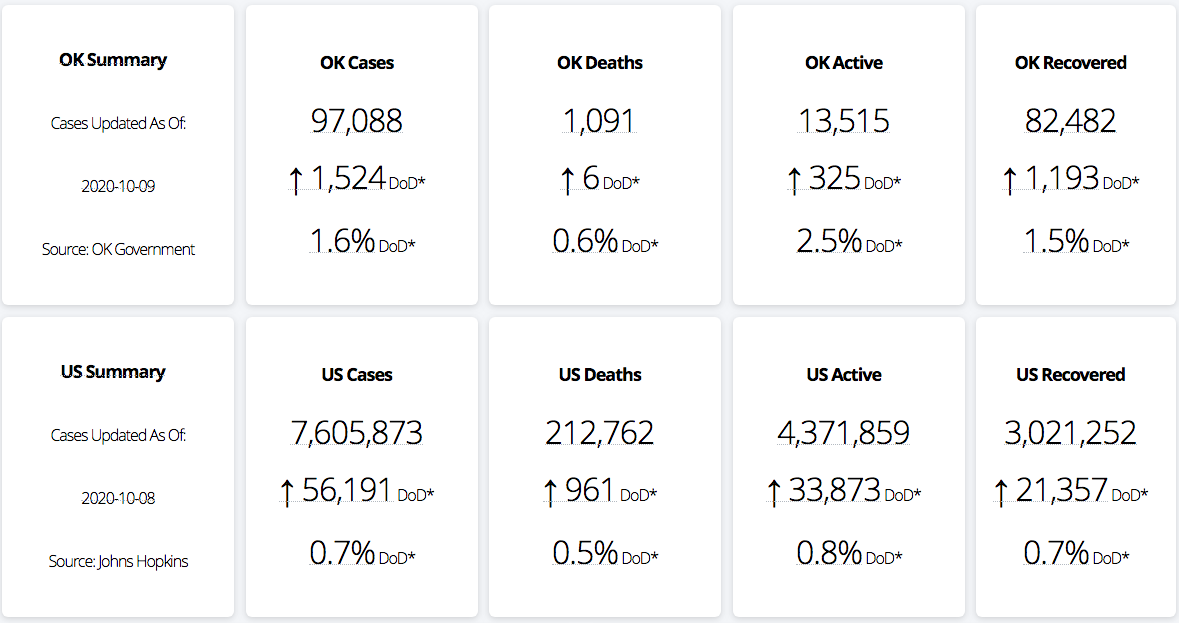Click the up arrow beside 56,191 US cases
Screen dimensions: 1181x623
pos(287,492)
